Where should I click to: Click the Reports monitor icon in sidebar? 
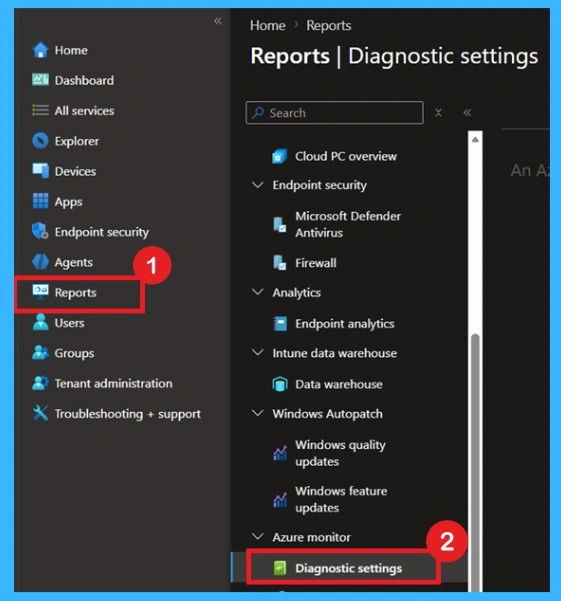40,292
